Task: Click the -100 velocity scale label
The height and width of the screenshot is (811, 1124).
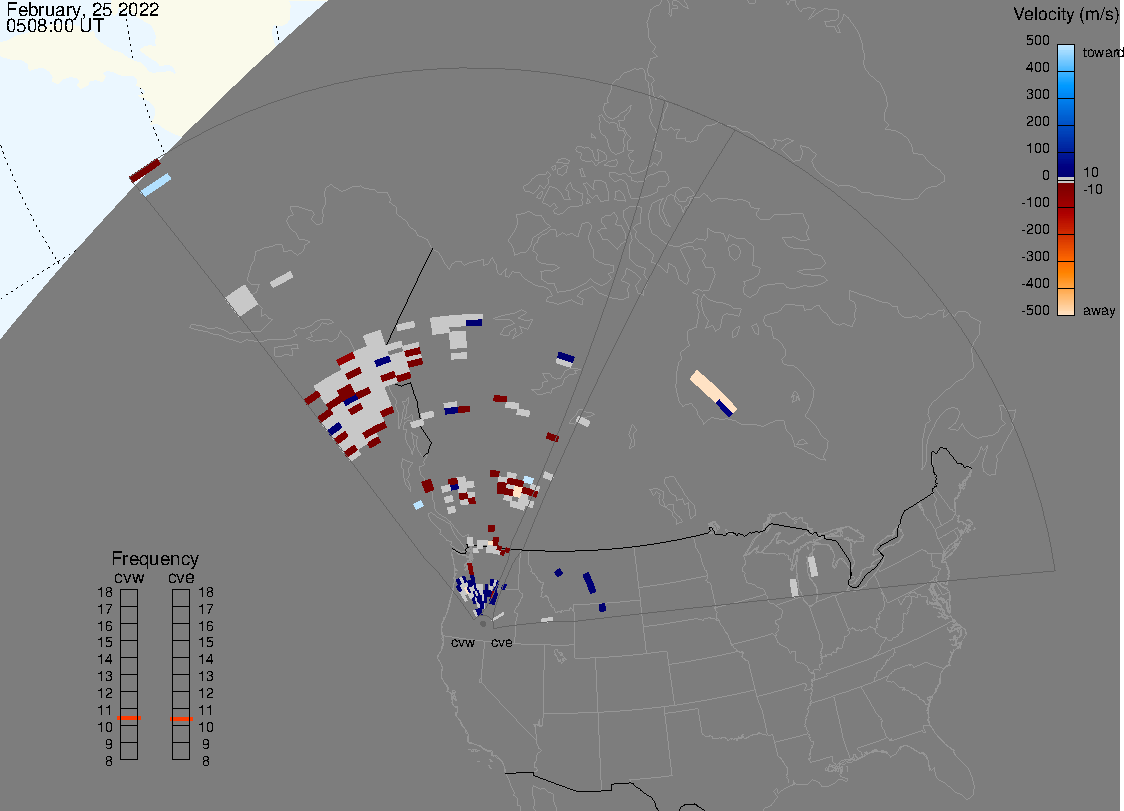Action: (1035, 202)
